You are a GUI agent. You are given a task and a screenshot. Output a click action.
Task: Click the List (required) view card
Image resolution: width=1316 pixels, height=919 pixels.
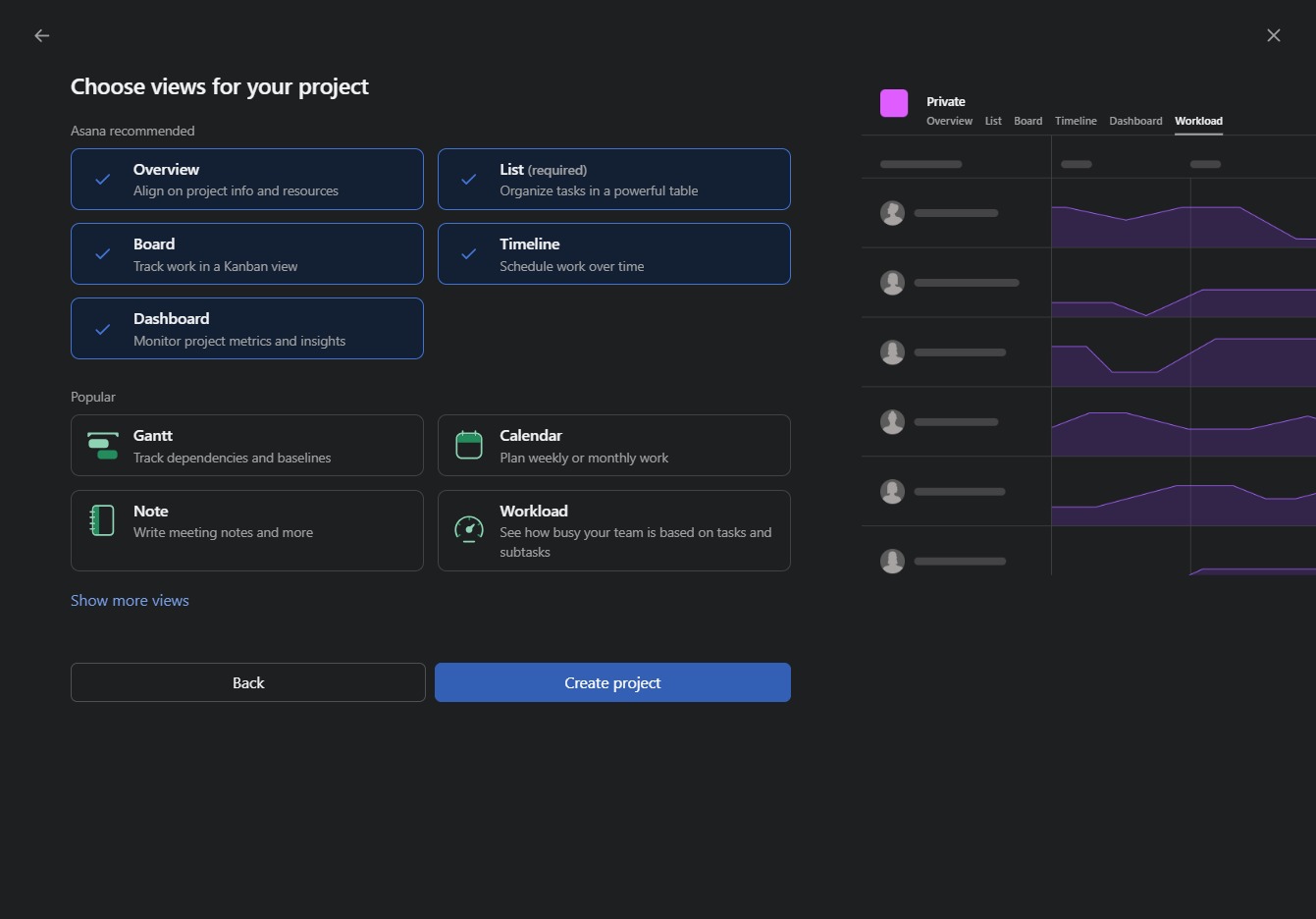614,179
